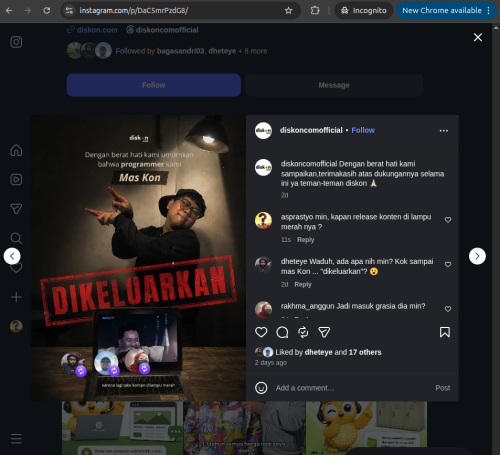The width and height of the screenshot is (500, 455).
Task: Open the post's three-dot options menu
Action: click(x=444, y=130)
